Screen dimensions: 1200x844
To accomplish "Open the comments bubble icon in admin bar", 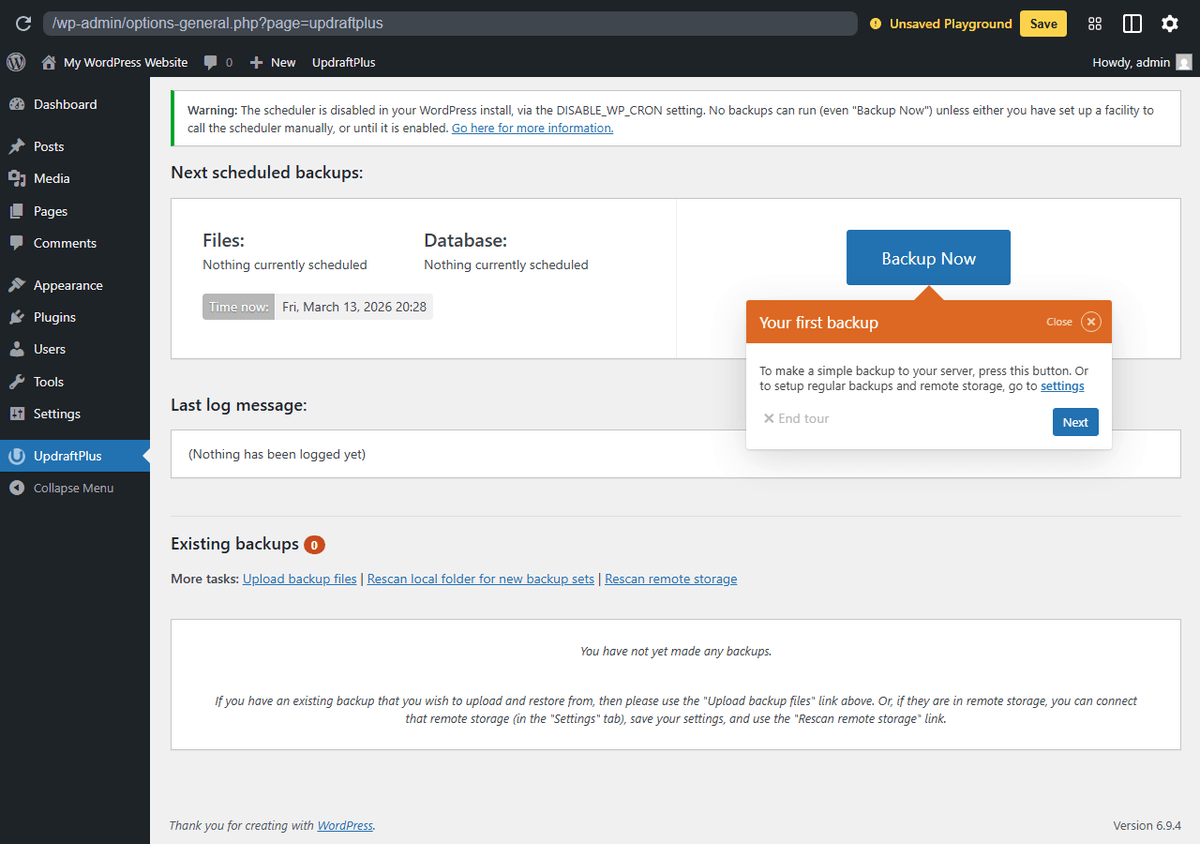I will [211, 62].
